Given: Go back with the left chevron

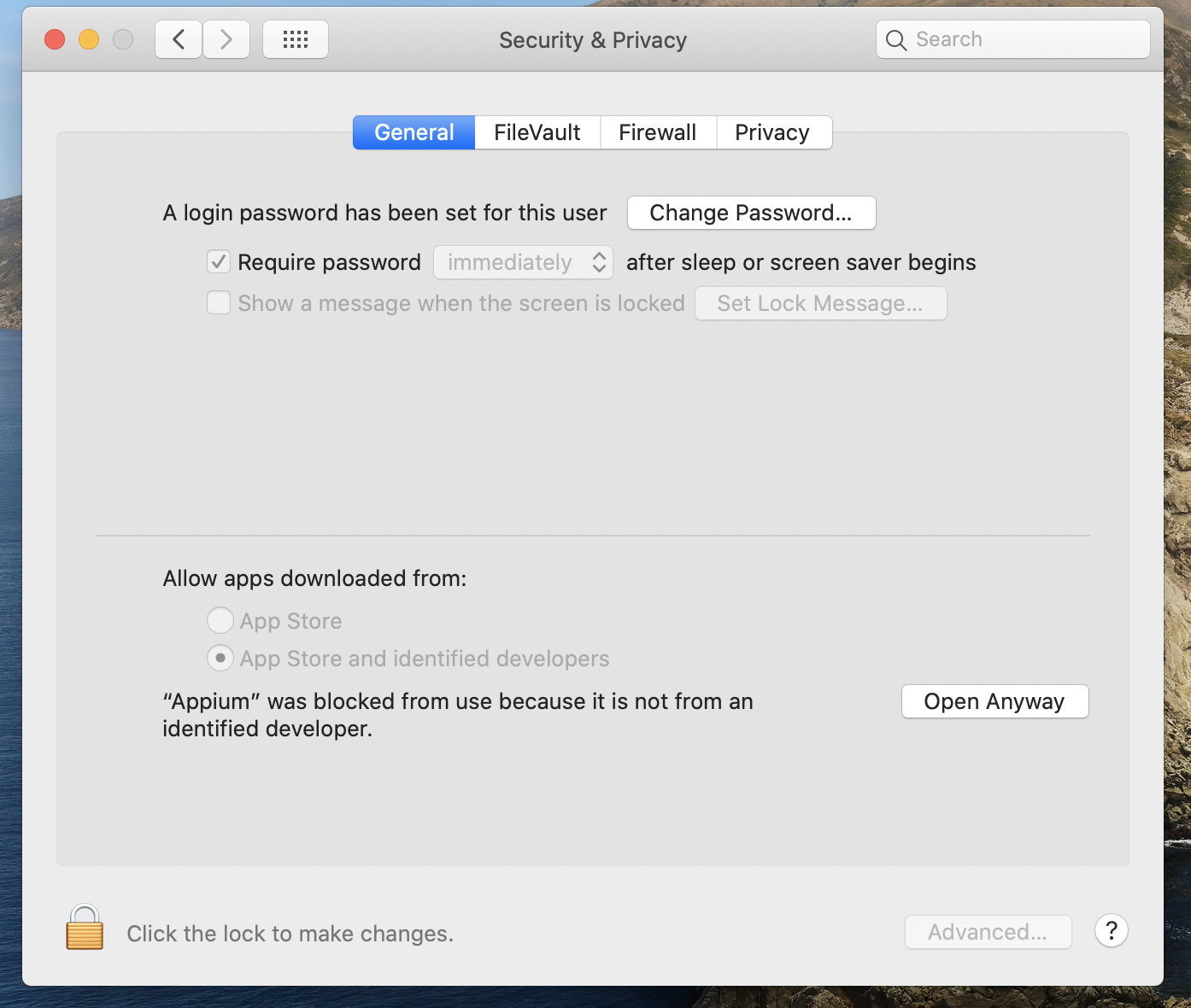Looking at the screenshot, I should click(x=179, y=39).
